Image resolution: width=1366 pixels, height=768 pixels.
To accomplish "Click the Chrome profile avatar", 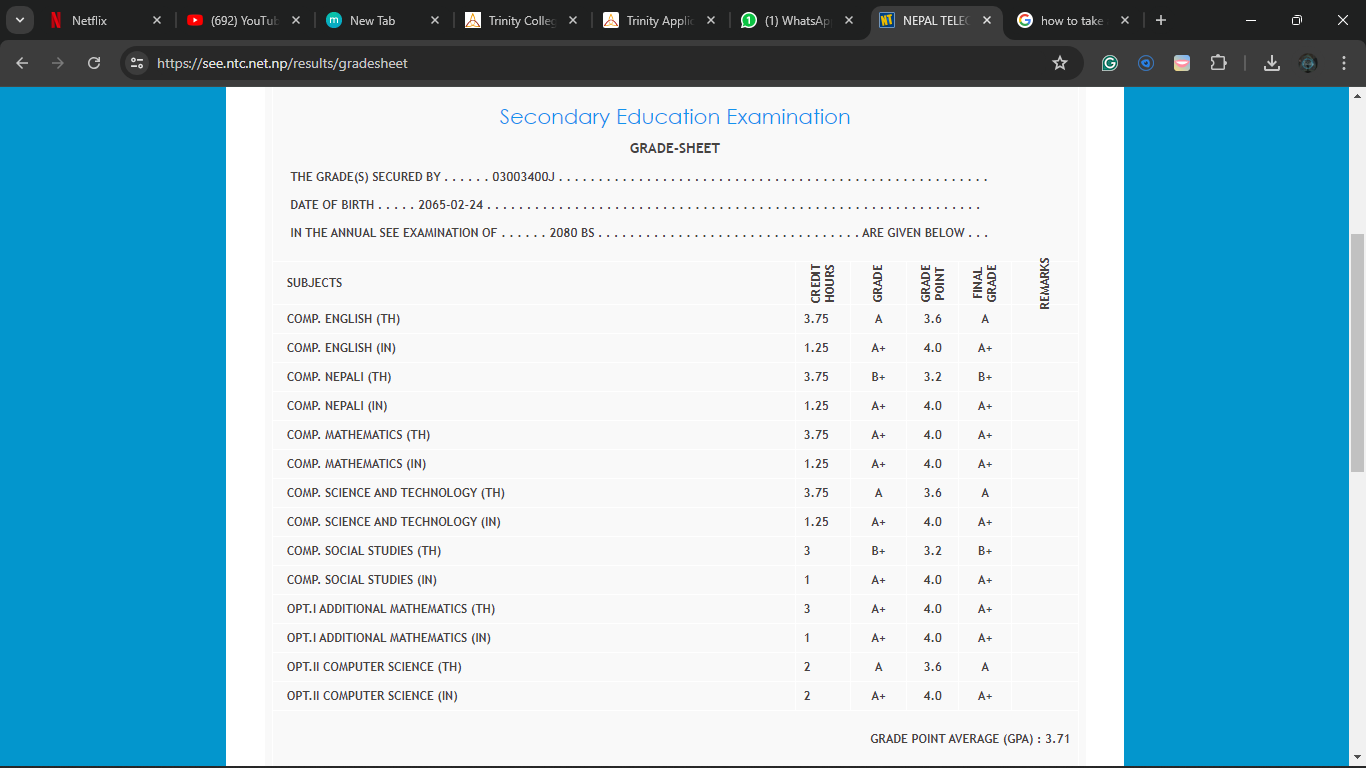I will click(x=1308, y=63).
